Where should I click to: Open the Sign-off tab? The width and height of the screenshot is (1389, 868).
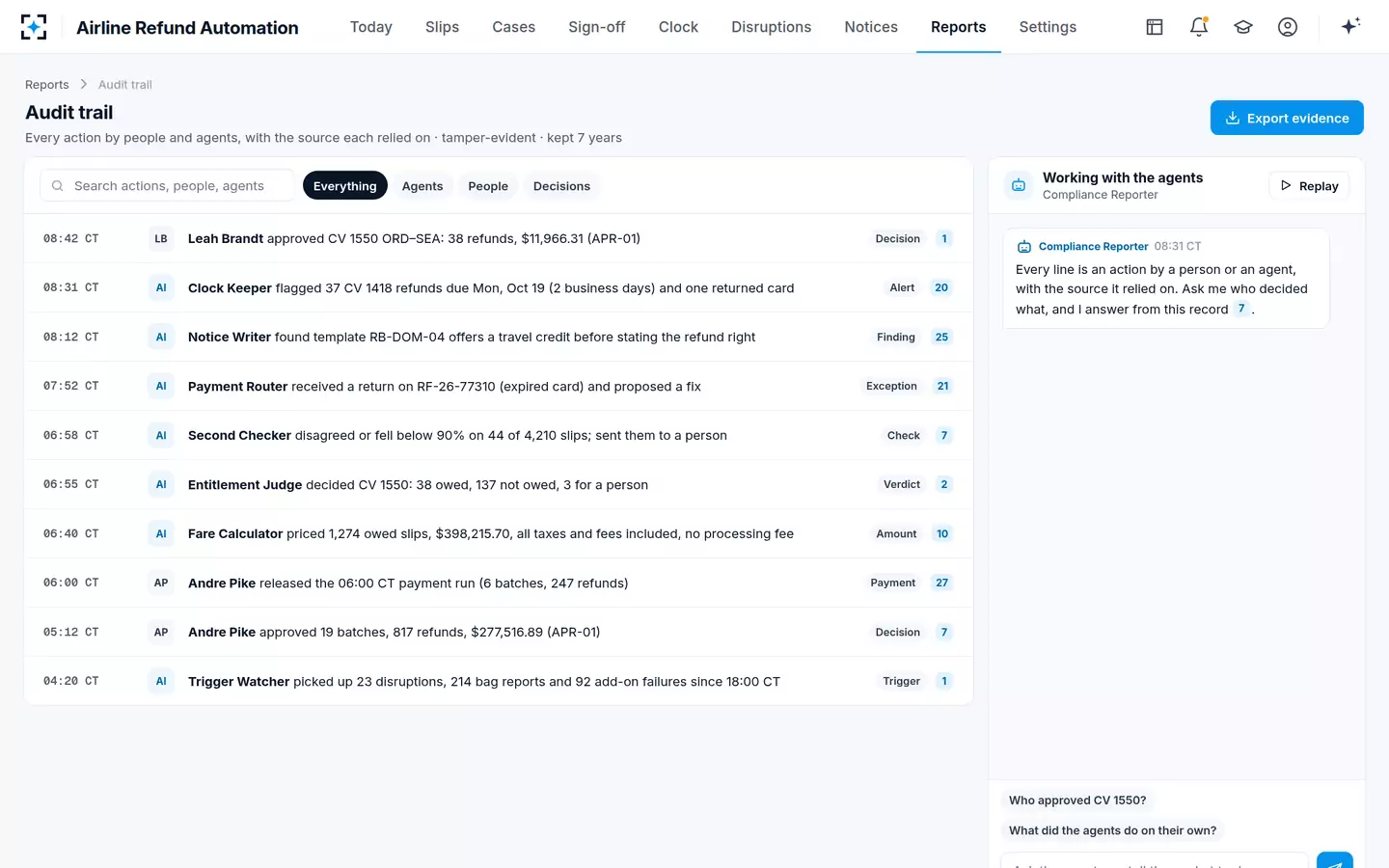[x=597, y=27]
